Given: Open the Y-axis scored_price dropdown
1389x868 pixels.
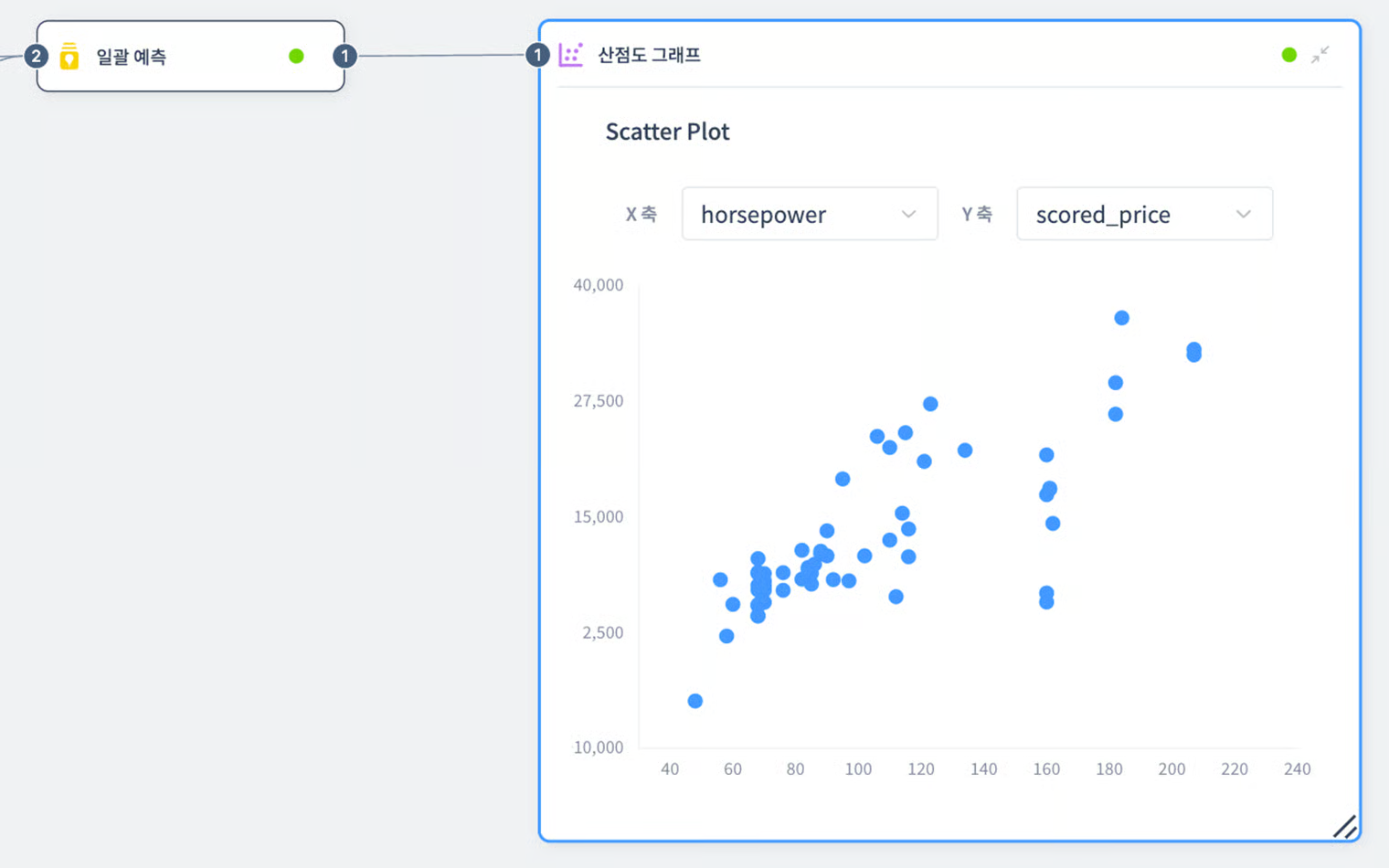Looking at the screenshot, I should (x=1143, y=214).
